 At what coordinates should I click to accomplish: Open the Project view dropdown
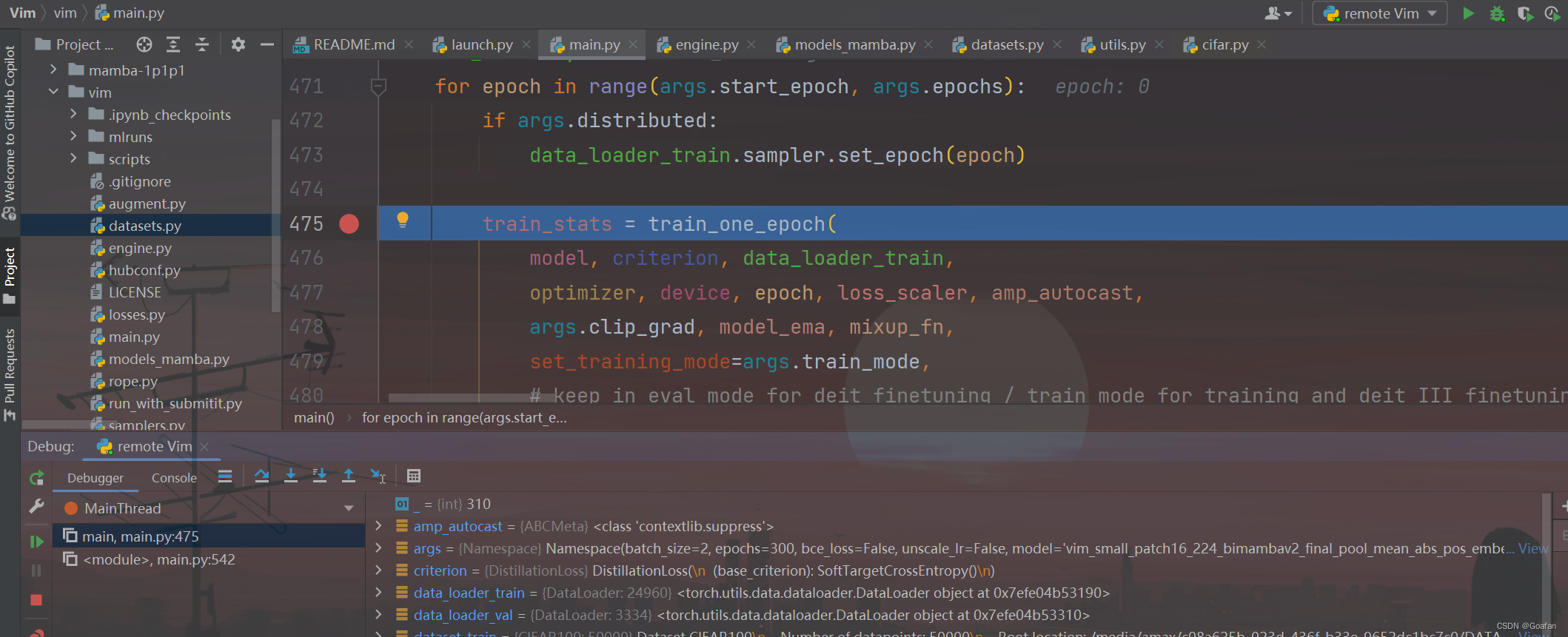click(x=76, y=44)
